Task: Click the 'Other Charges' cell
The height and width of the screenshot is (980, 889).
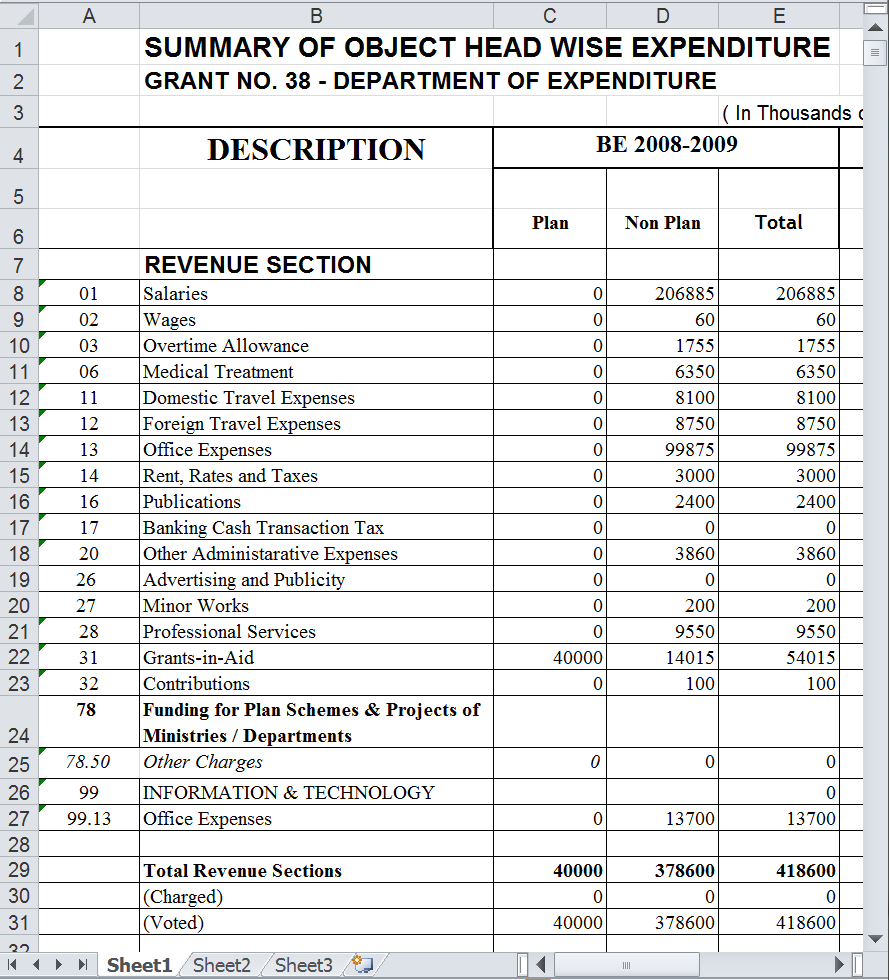Action: pos(316,762)
